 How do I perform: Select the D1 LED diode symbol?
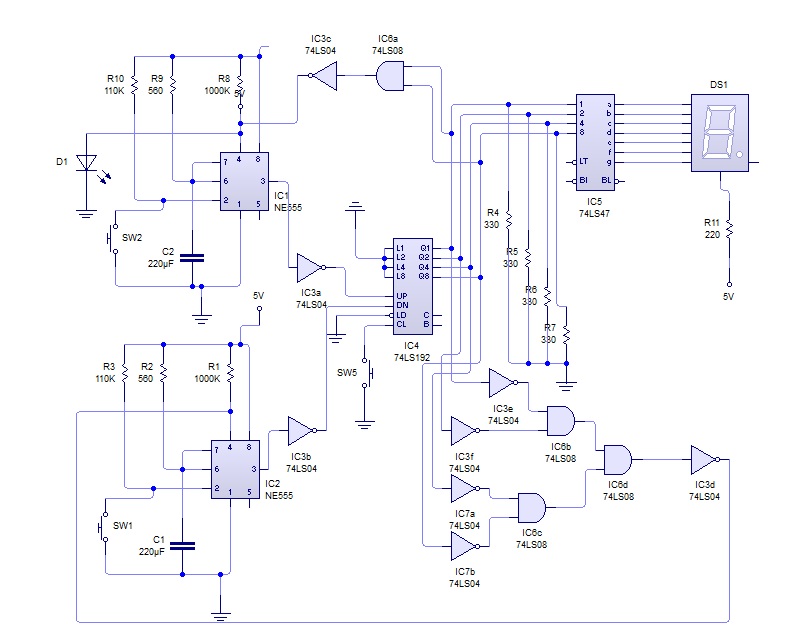point(87,163)
